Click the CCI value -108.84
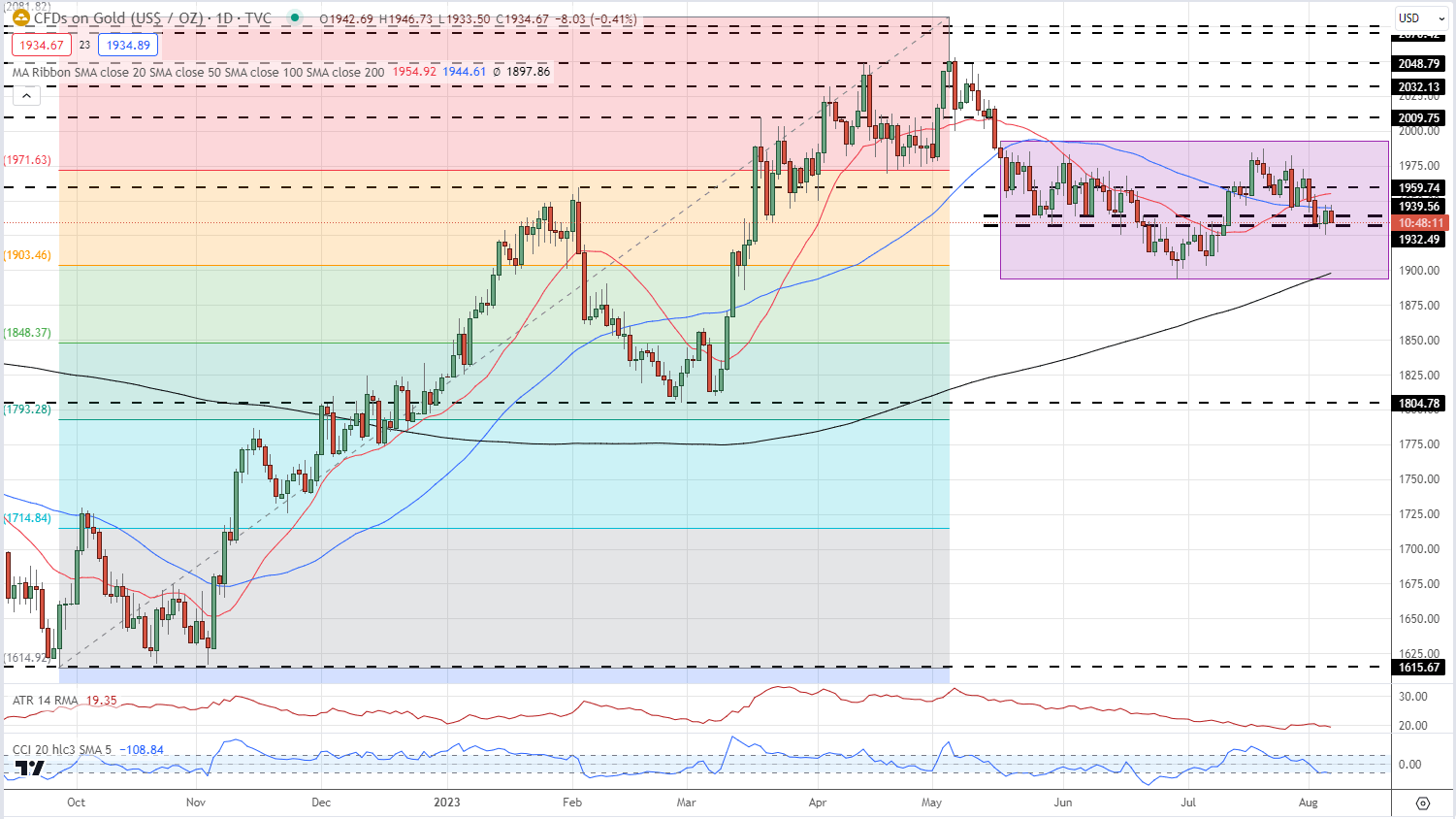This screenshot has width=1456, height=819. click(x=142, y=749)
